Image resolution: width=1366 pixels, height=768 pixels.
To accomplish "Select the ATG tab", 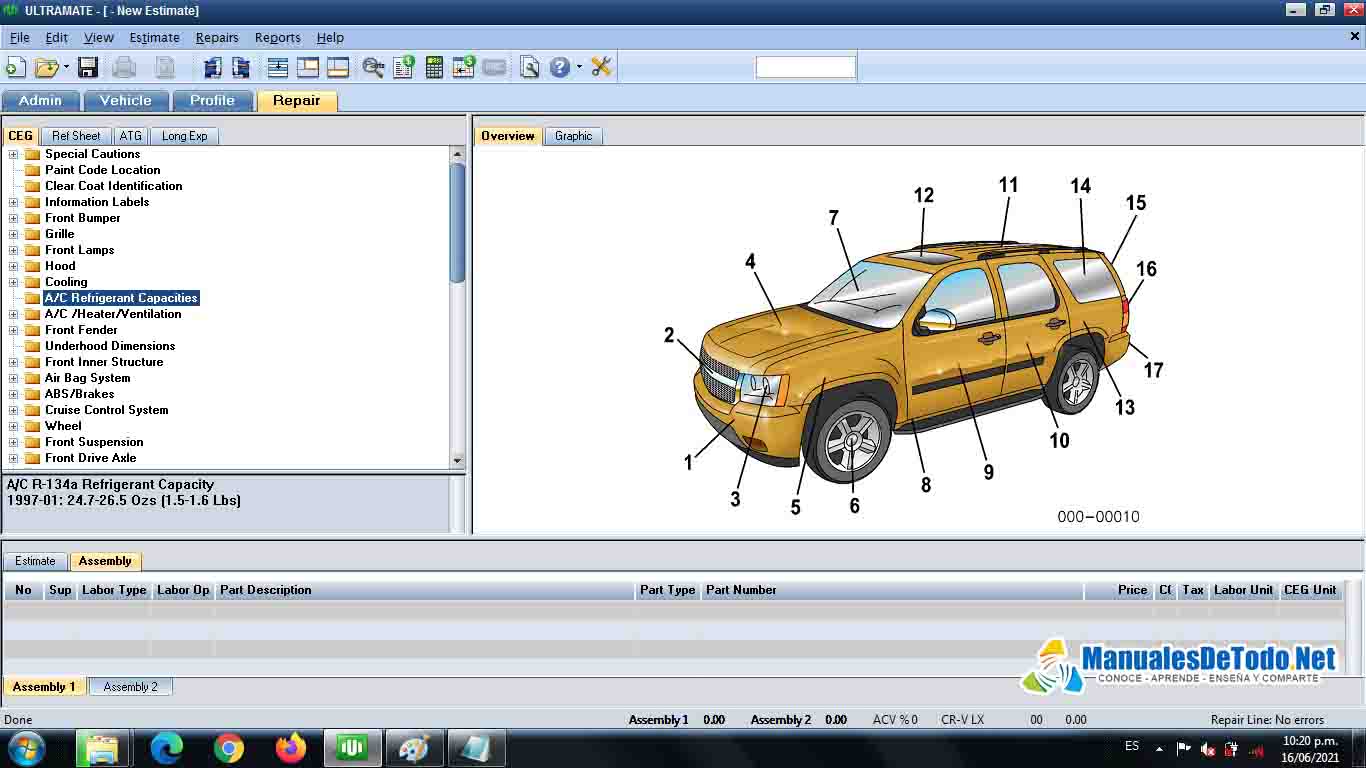I will pos(131,136).
